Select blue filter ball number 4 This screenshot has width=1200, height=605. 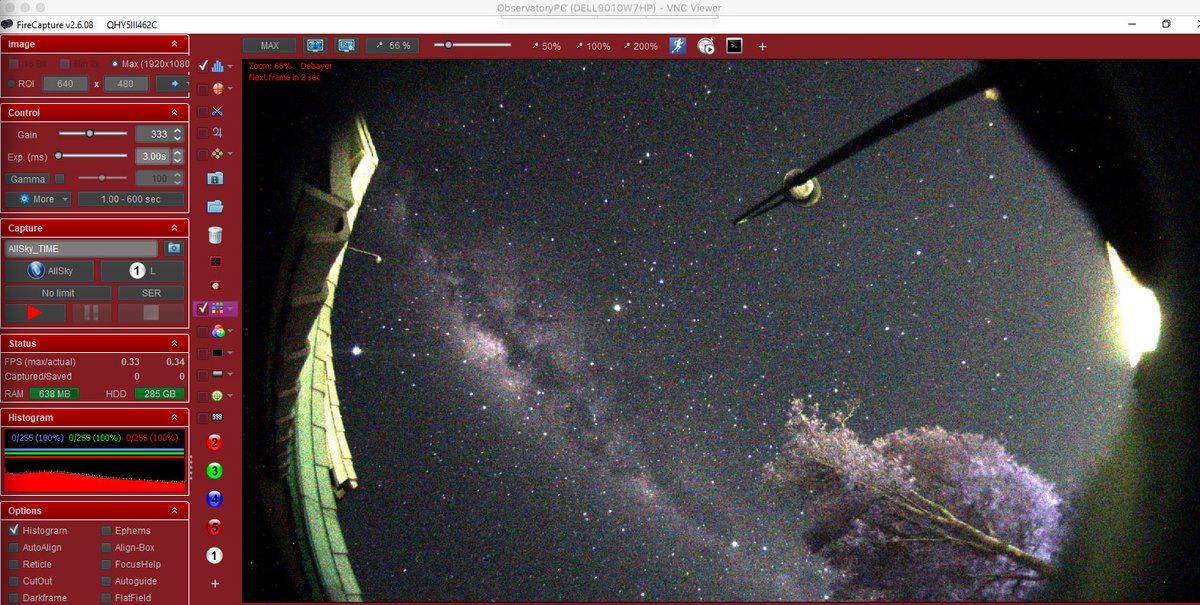click(x=215, y=499)
